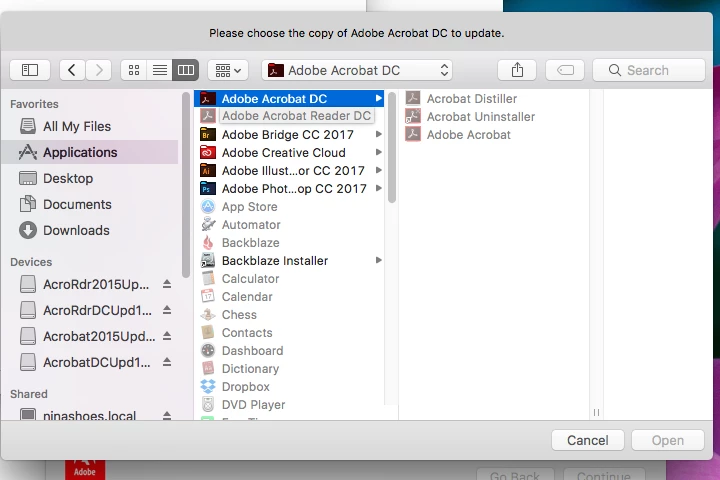This screenshot has width=720, height=480.
Task: Click the Chess icon
Action: 208,315
